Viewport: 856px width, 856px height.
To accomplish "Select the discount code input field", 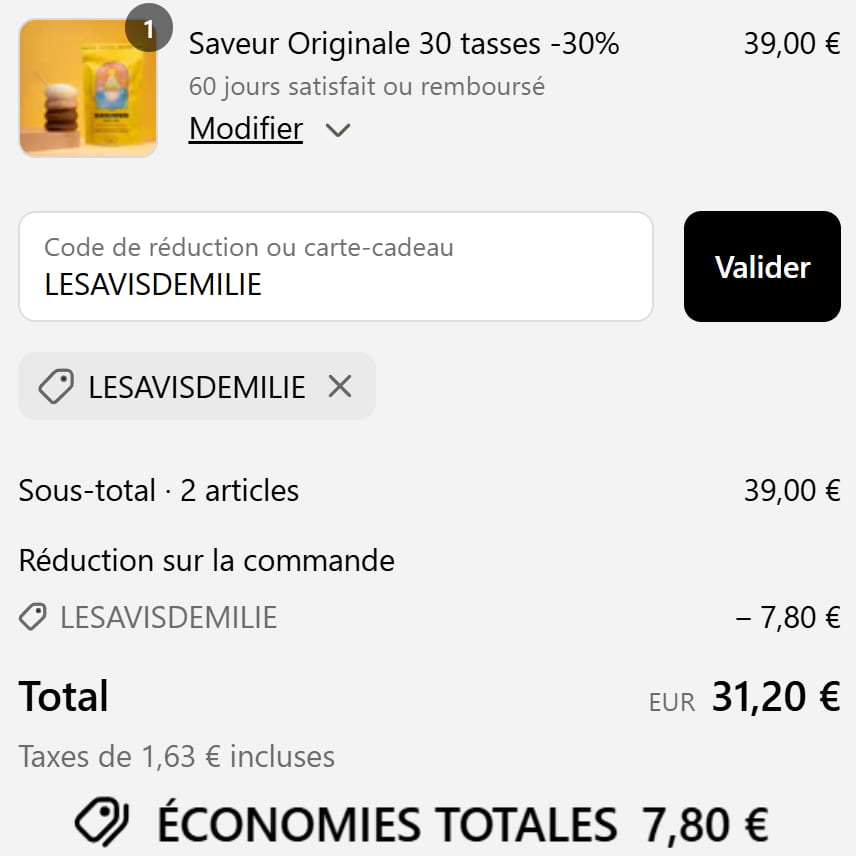I will coord(337,267).
